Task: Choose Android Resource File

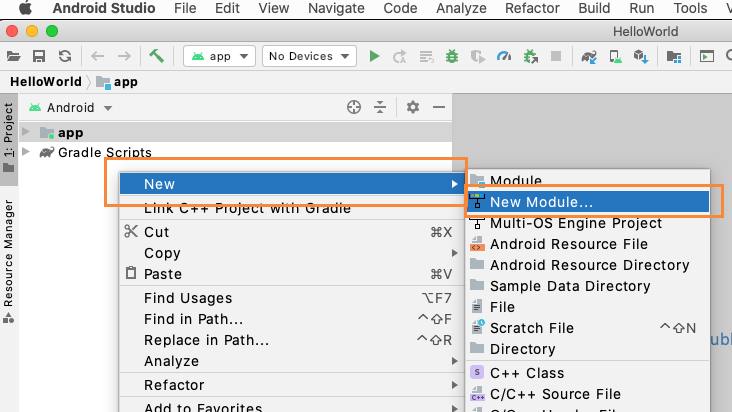Action: point(588,244)
